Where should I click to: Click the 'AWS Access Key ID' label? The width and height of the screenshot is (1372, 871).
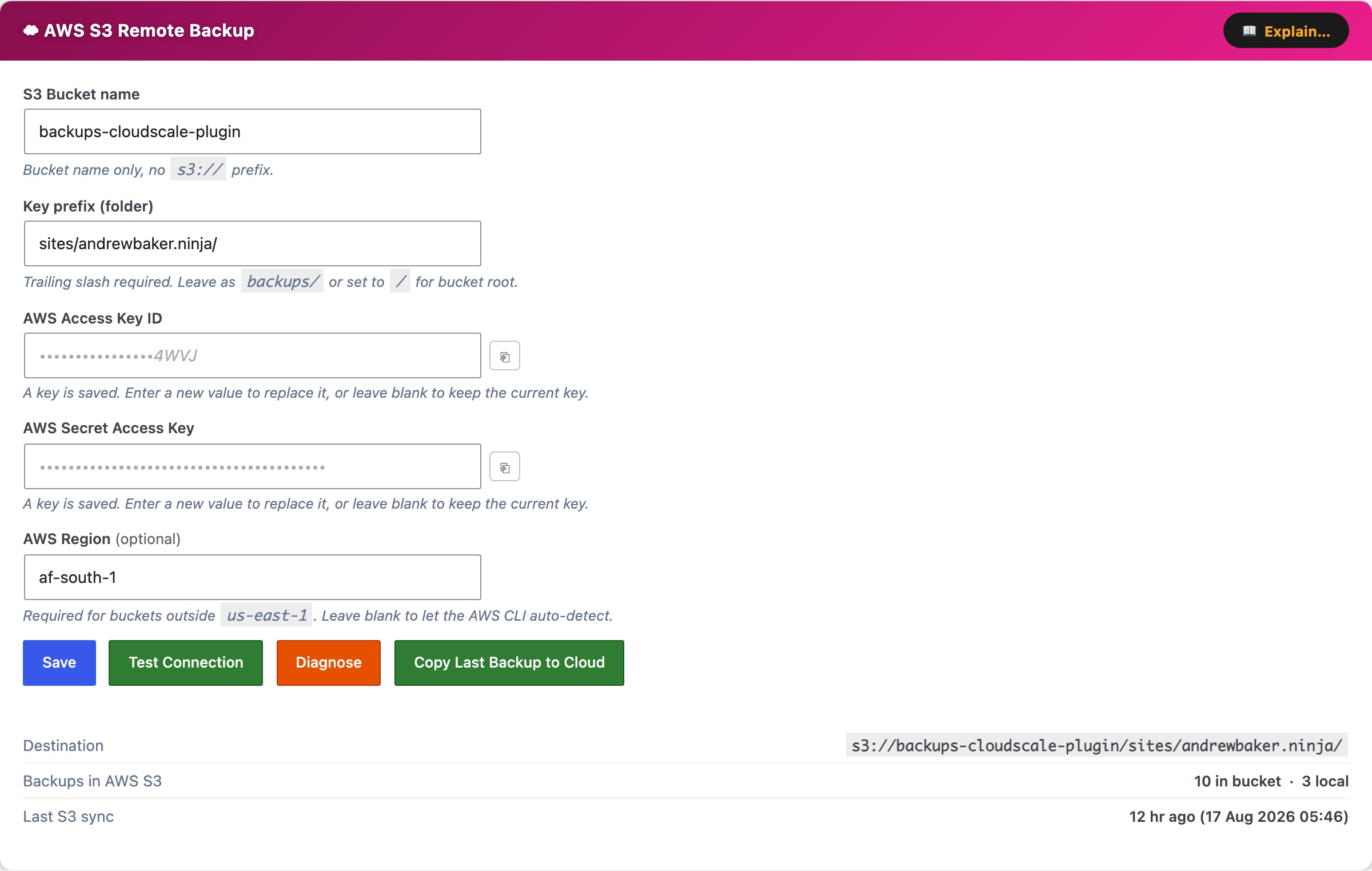click(93, 318)
